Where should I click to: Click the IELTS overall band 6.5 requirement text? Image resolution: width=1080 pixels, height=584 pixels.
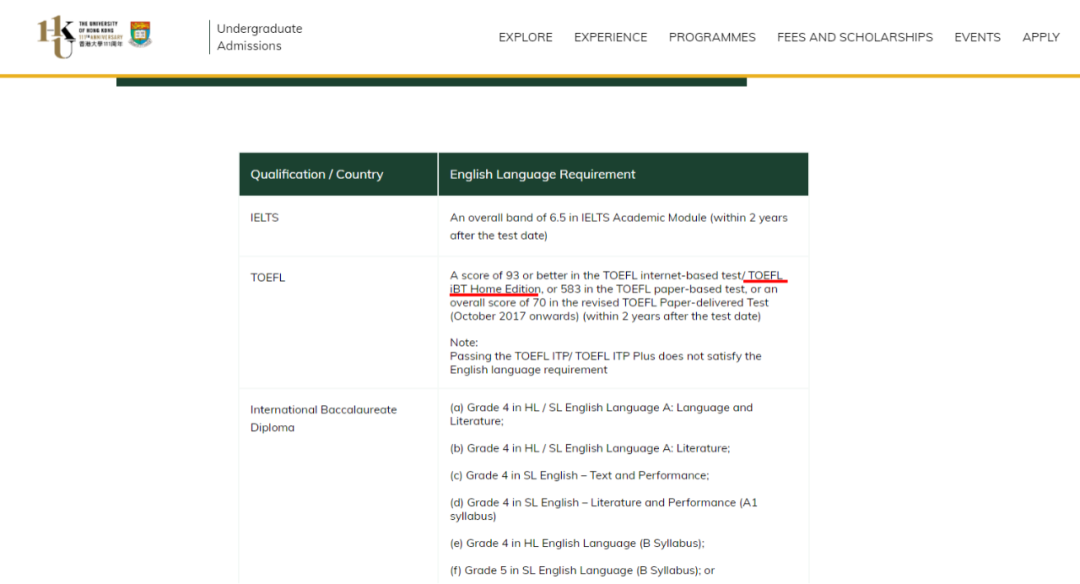(619, 227)
